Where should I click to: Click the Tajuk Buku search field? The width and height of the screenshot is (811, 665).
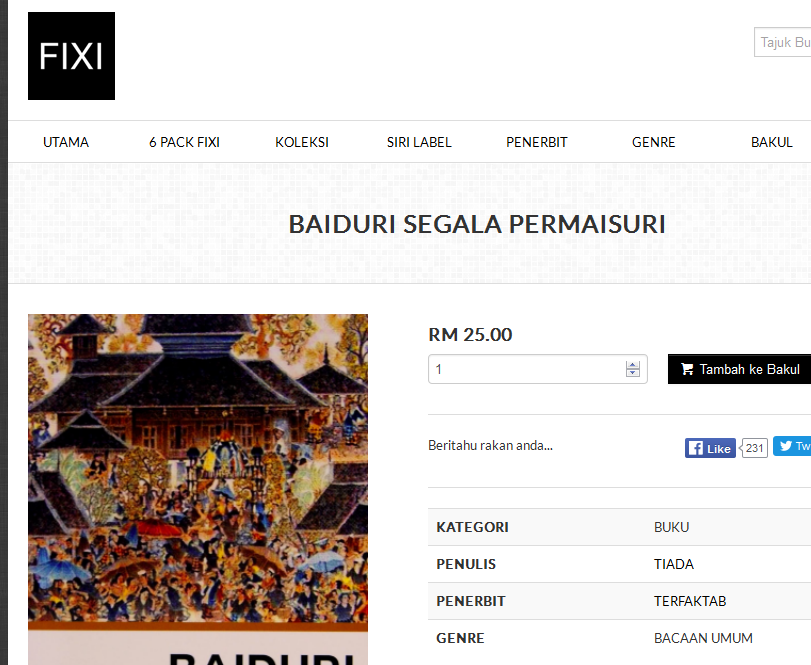click(x=783, y=42)
